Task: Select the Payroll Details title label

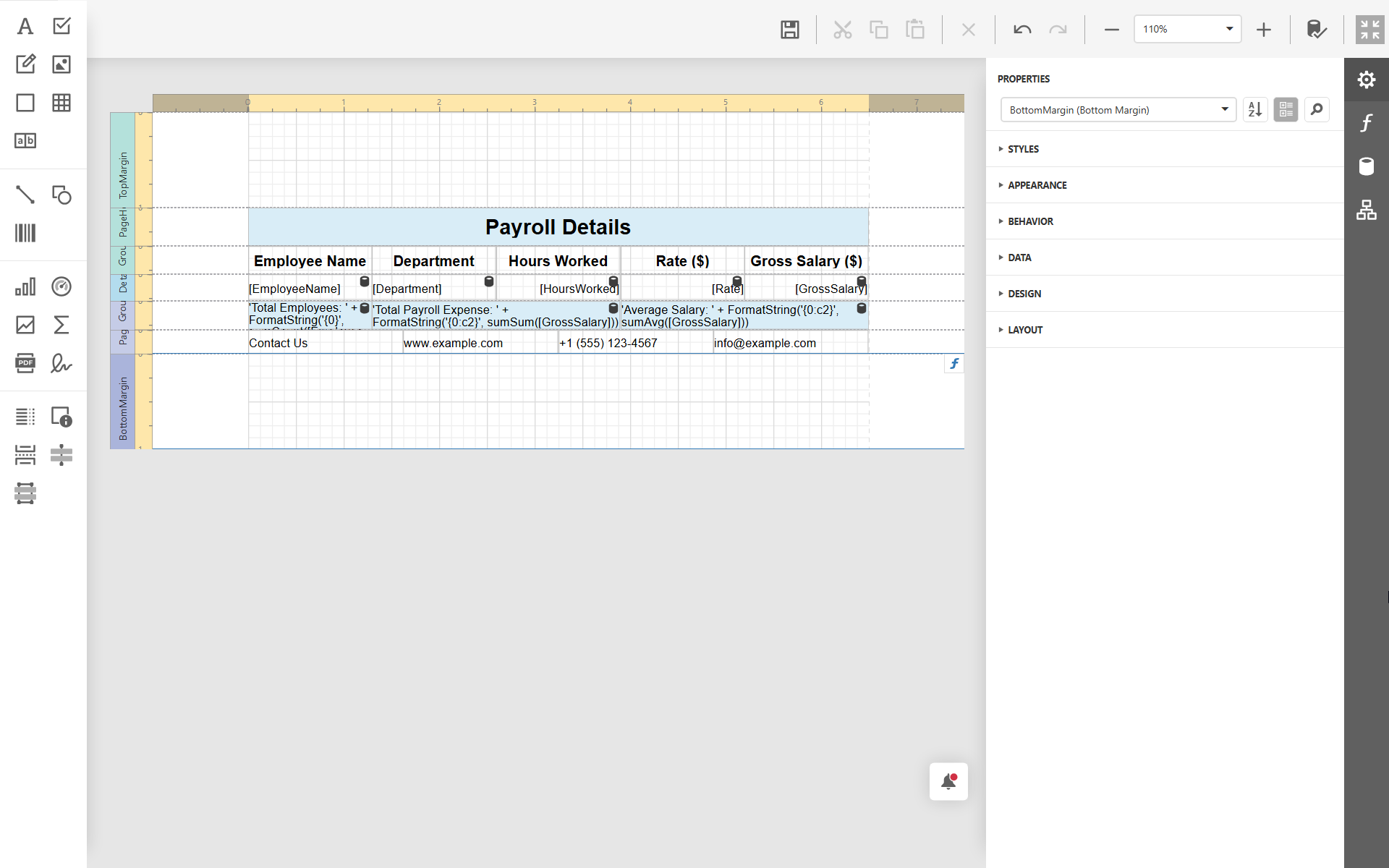Action: (x=558, y=227)
